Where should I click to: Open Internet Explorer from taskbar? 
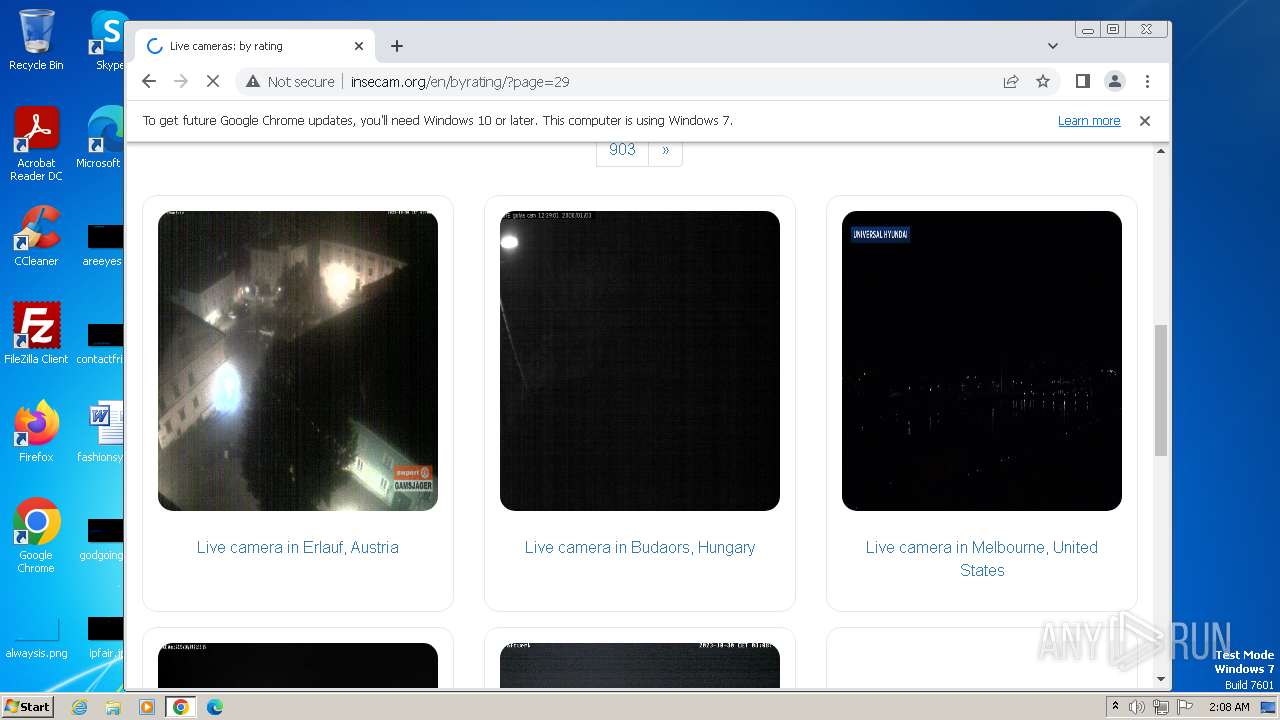tap(80, 707)
